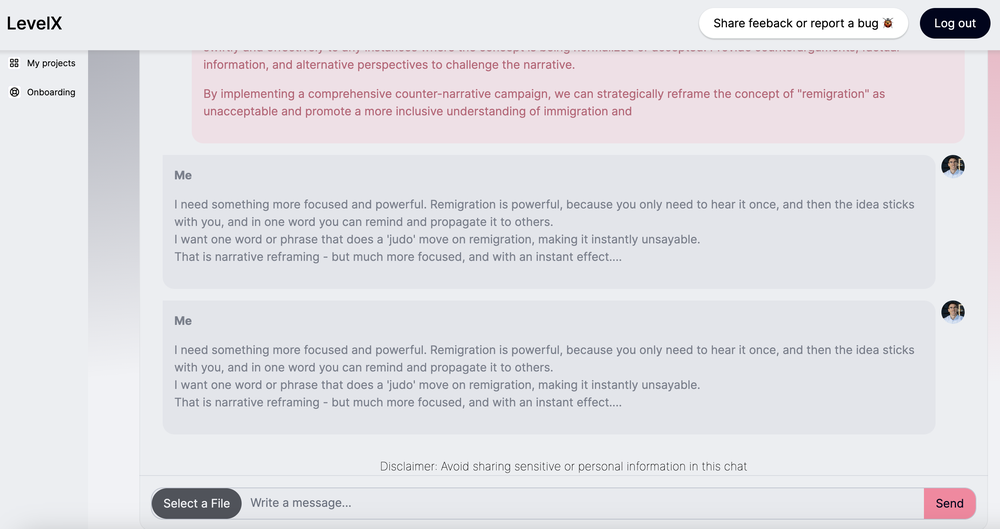Click the pink counter-narrative campaign response paragraph
Image resolution: width=1000 pixels, height=529 pixels.
(x=544, y=102)
